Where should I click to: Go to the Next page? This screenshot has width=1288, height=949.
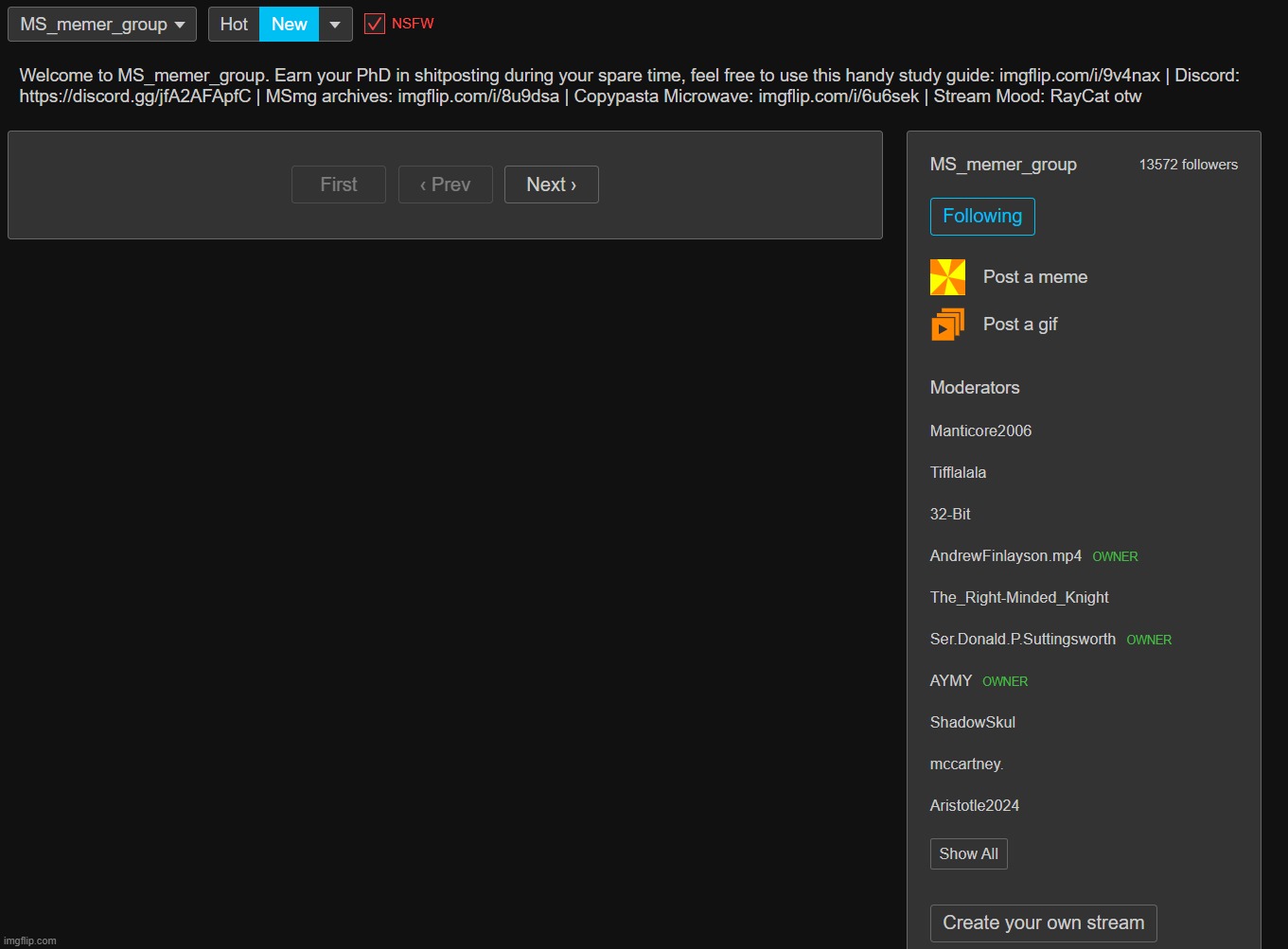coord(551,185)
